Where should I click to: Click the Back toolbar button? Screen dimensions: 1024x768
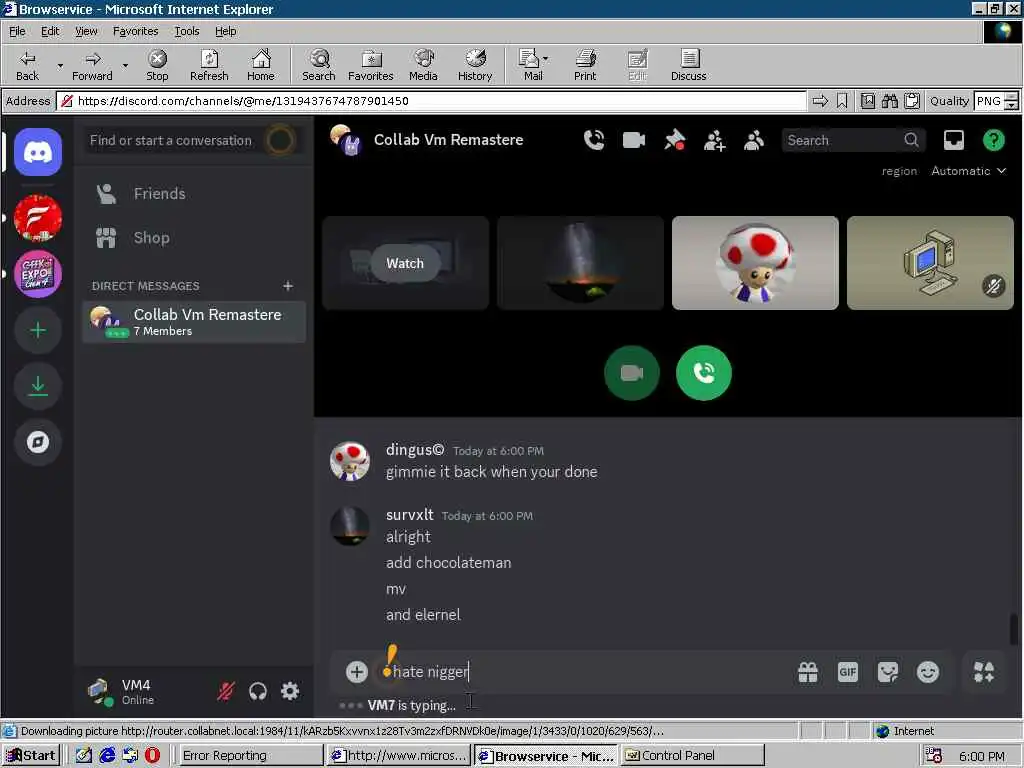coord(27,65)
